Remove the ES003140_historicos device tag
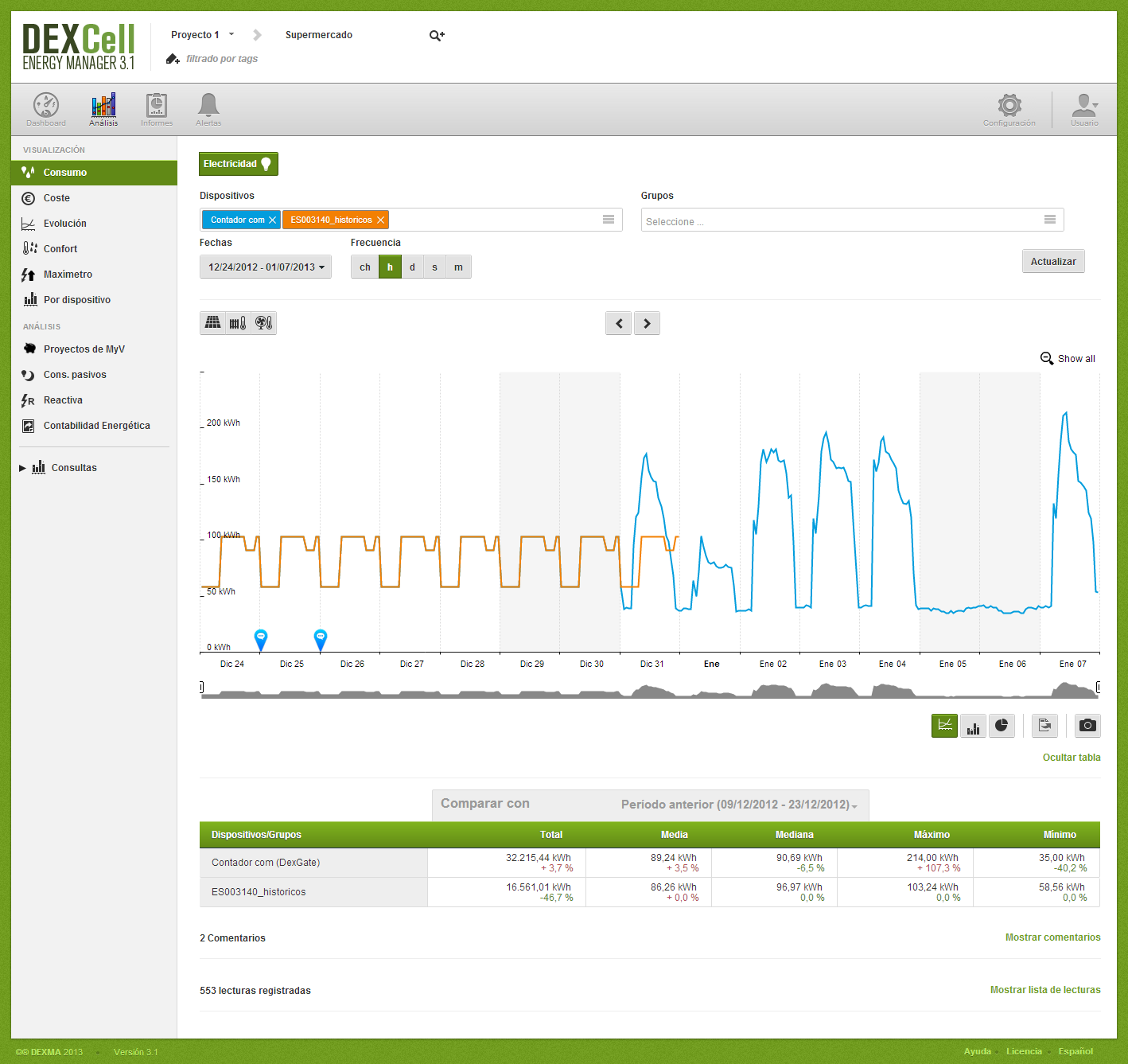 tap(380, 220)
